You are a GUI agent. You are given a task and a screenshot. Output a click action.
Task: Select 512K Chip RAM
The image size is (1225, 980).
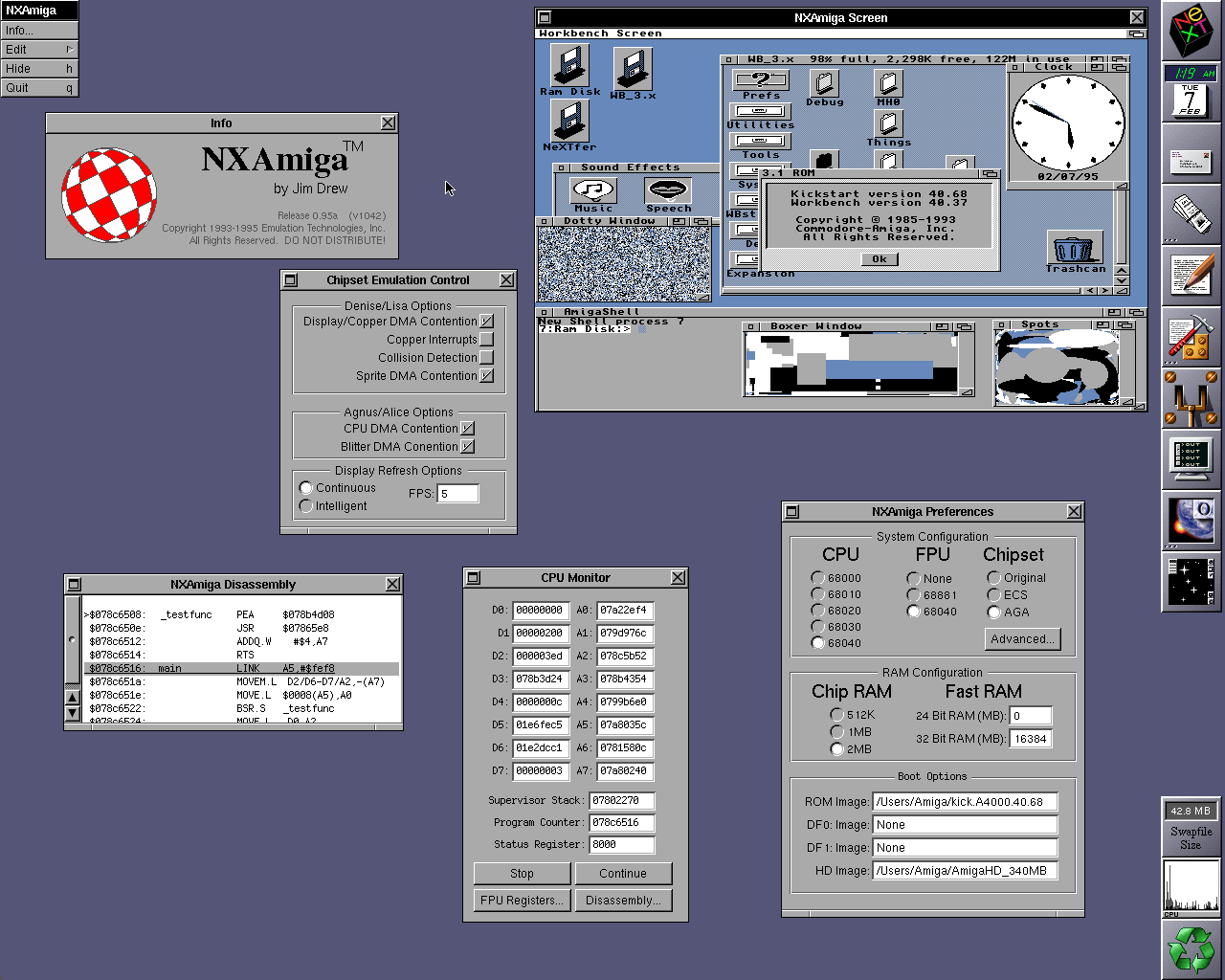[x=837, y=715]
